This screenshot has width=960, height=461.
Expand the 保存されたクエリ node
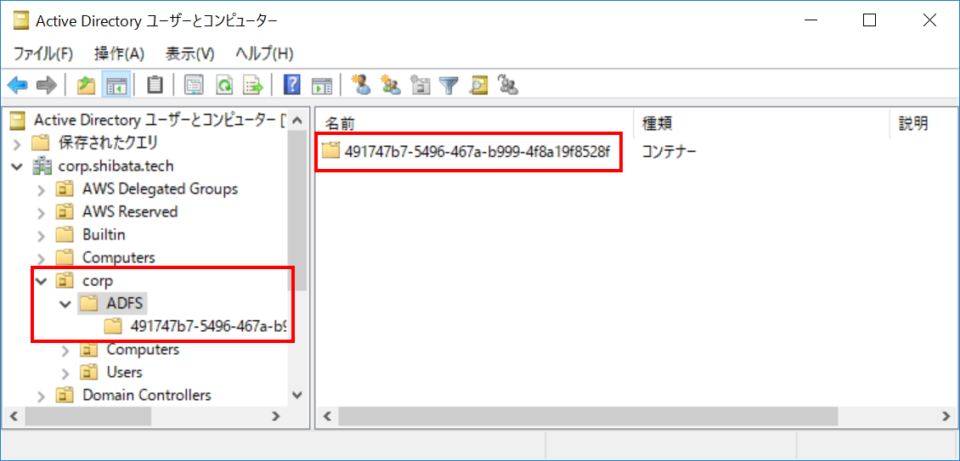[18, 143]
